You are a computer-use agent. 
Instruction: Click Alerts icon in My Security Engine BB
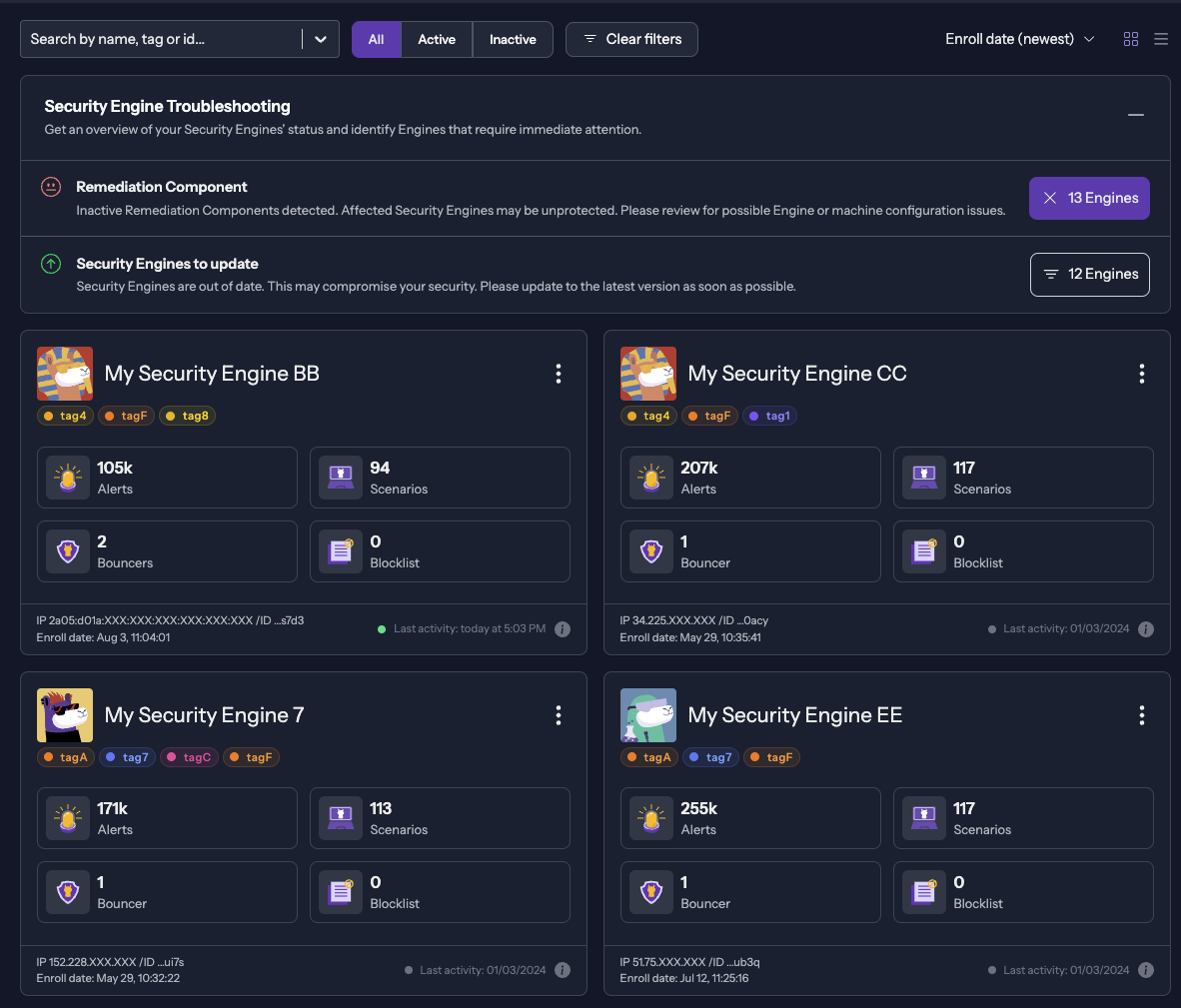pos(68,479)
